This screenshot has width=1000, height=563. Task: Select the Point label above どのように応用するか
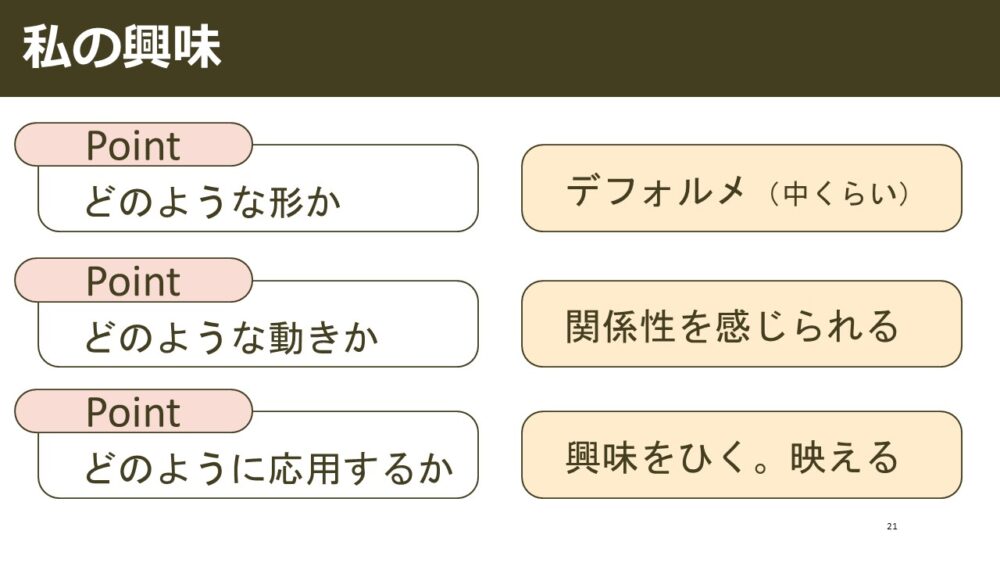(133, 411)
